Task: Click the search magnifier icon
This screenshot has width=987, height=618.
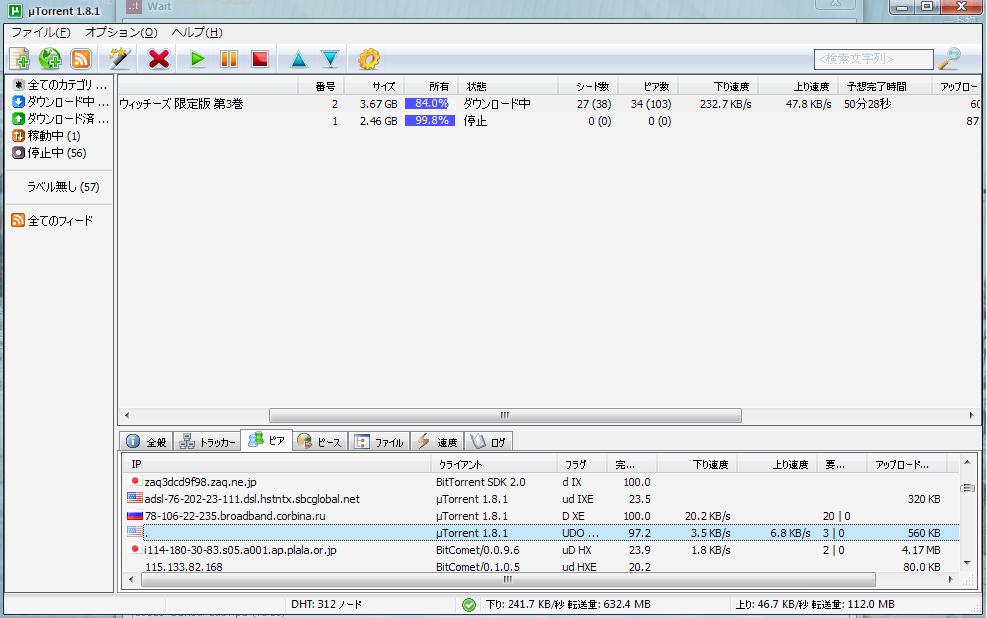Action: click(949, 59)
